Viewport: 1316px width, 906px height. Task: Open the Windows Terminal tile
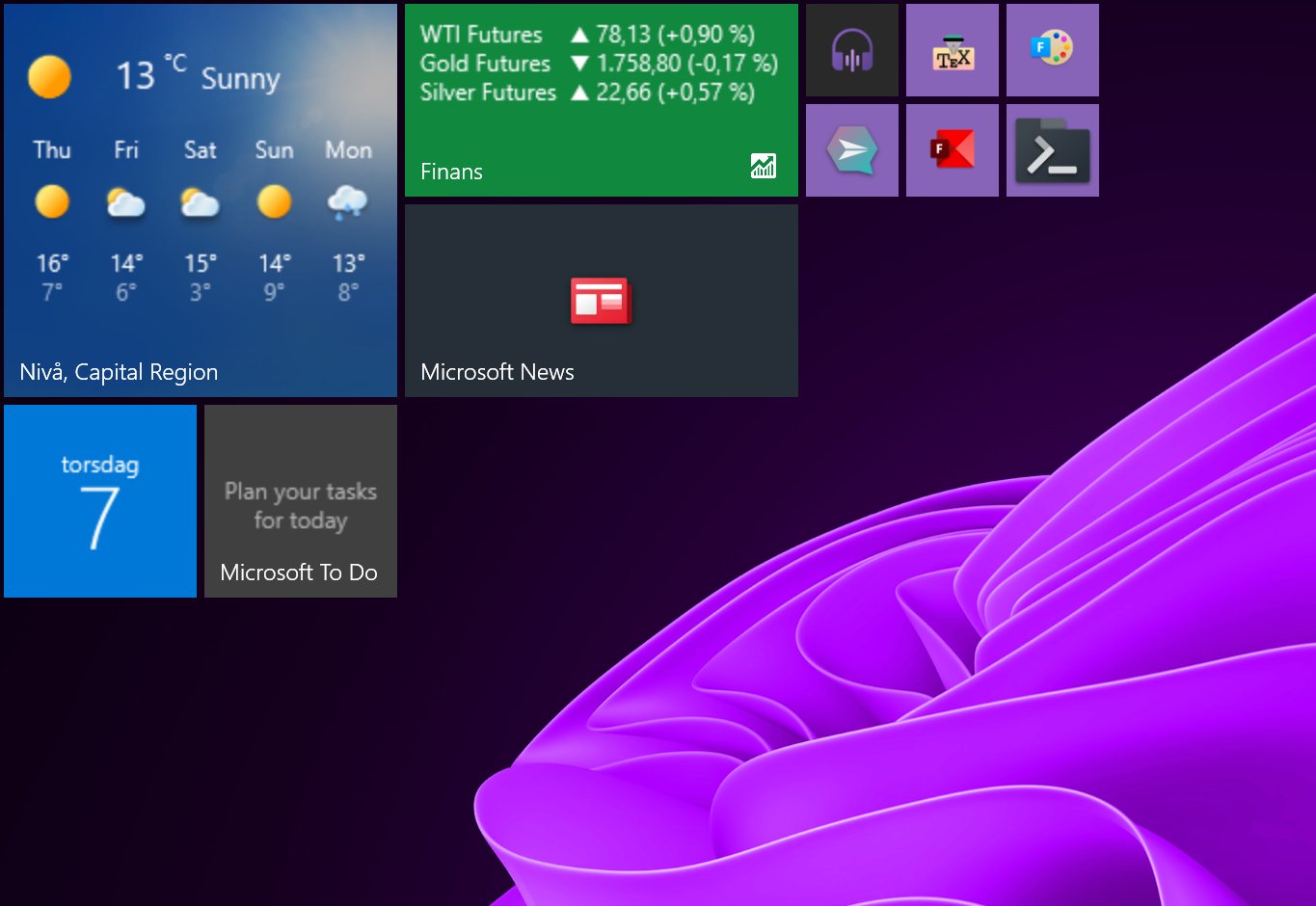tap(1052, 149)
